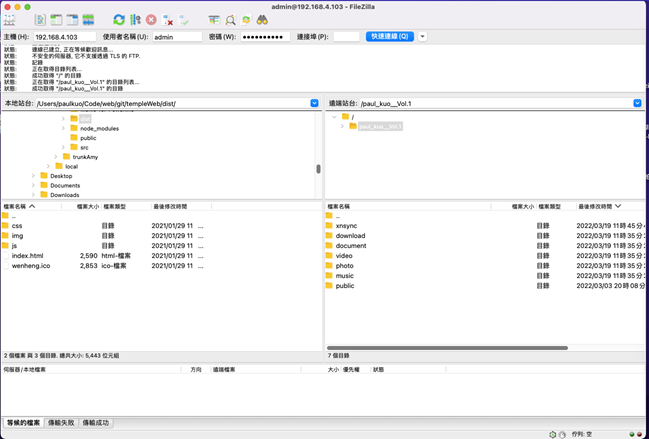Open the local site path dropdown
The height and width of the screenshot is (439, 649).
pos(314,103)
